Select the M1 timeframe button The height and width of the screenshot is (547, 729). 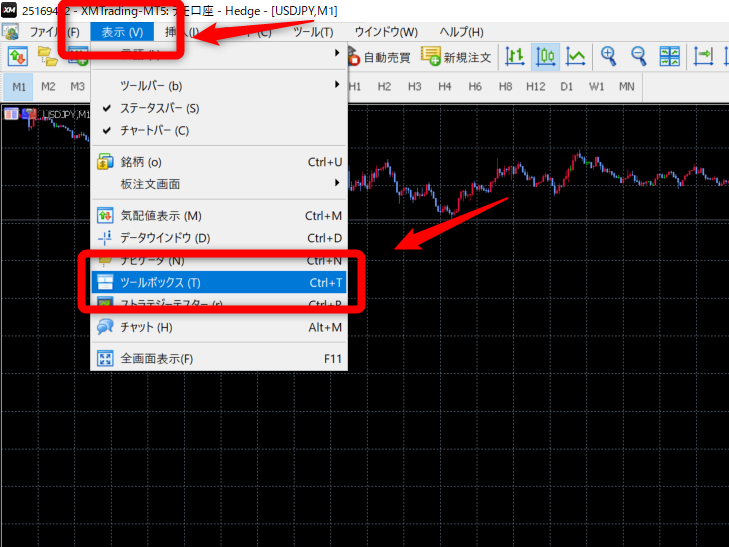coord(18,86)
